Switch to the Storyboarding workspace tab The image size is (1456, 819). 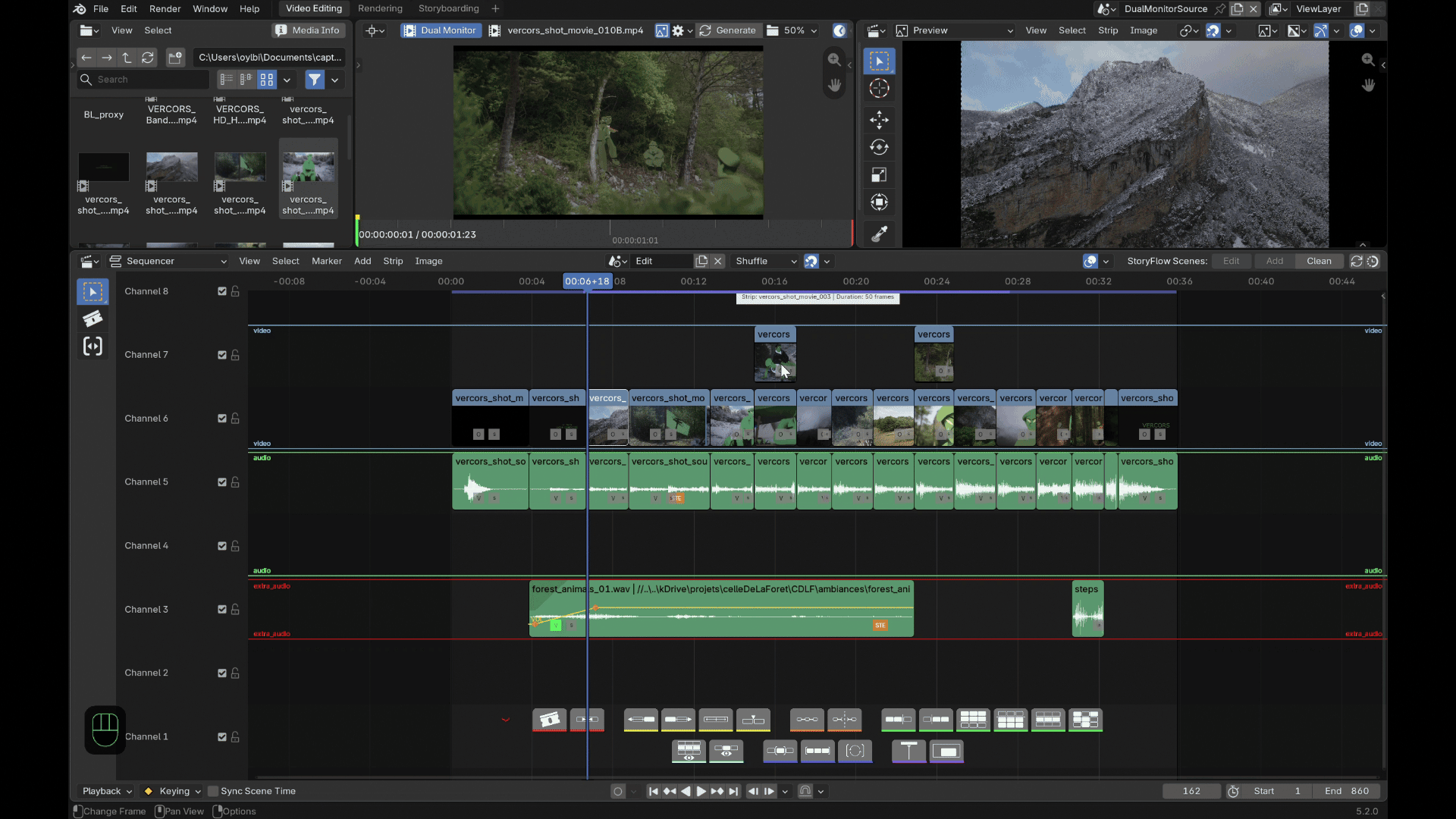449,8
